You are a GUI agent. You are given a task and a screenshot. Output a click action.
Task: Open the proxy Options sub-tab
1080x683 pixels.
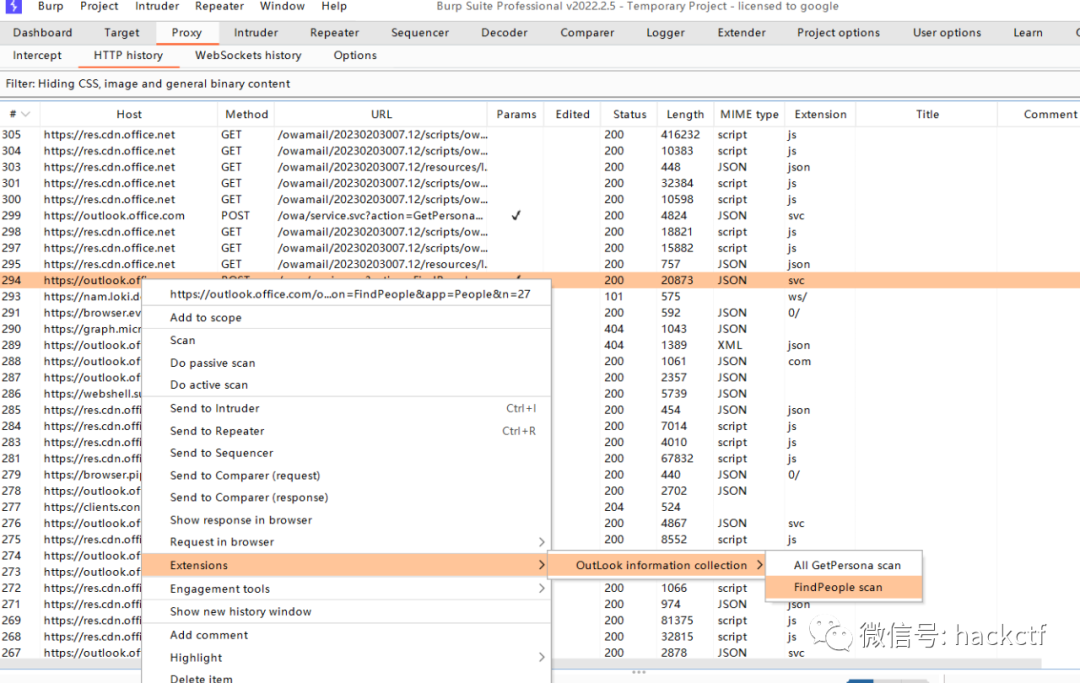click(355, 55)
